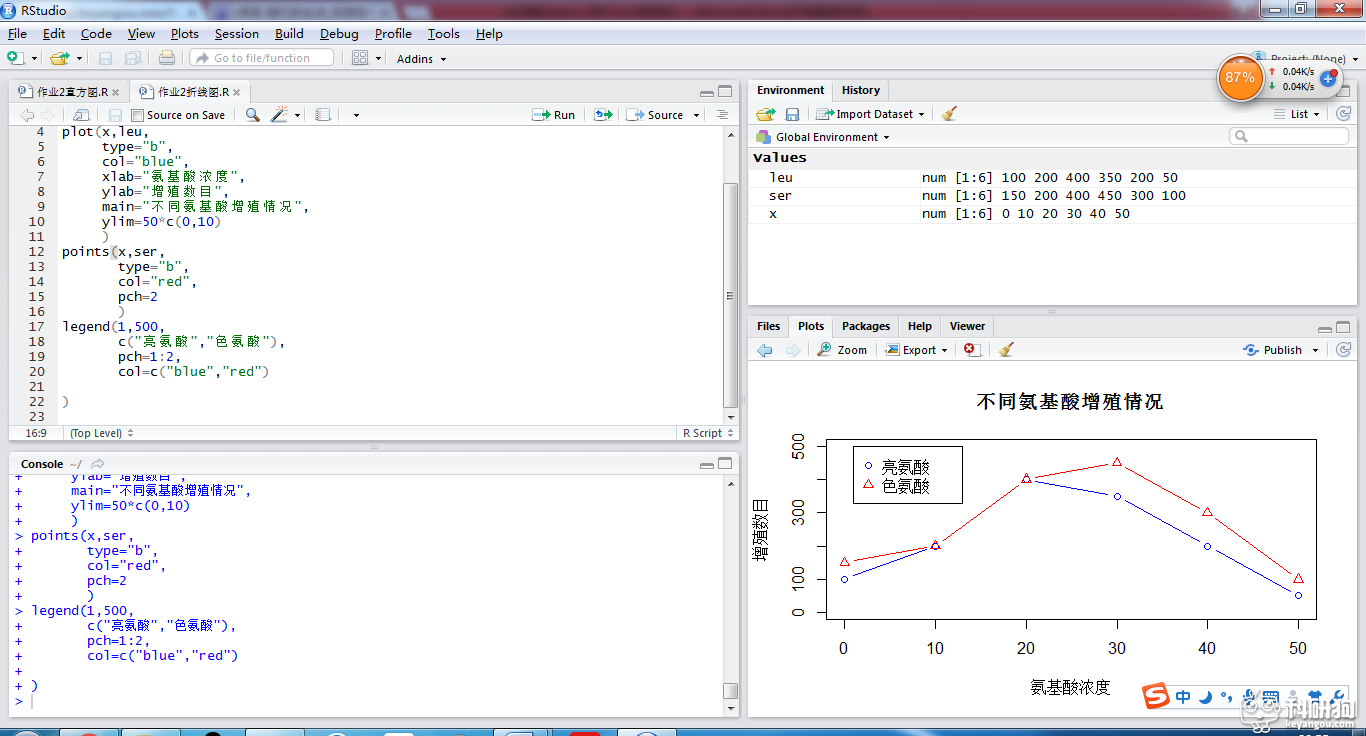Image resolution: width=1366 pixels, height=736 pixels.
Task: Click the New File icon
Action: tap(15, 58)
